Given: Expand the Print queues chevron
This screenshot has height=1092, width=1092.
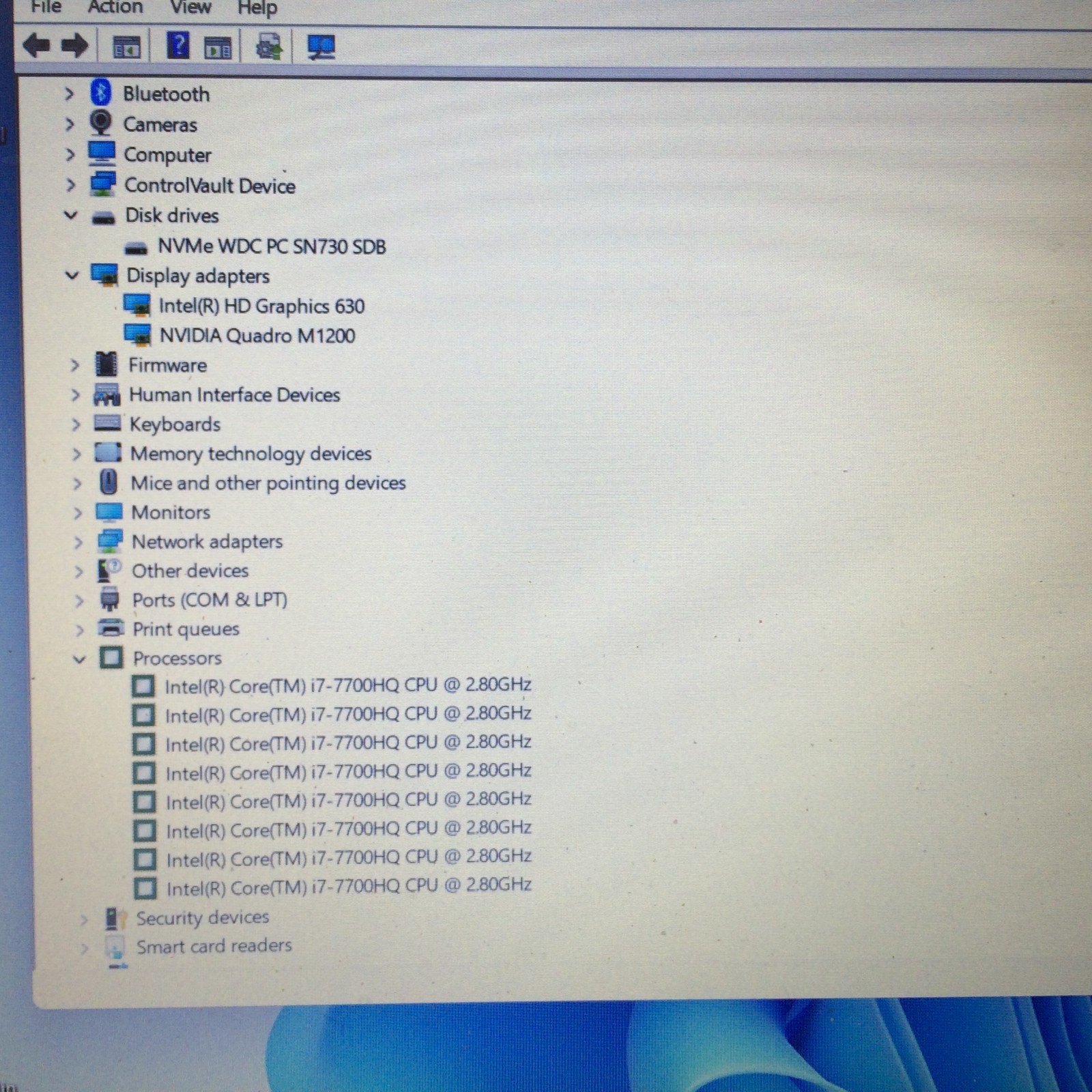Looking at the screenshot, I should [80, 630].
